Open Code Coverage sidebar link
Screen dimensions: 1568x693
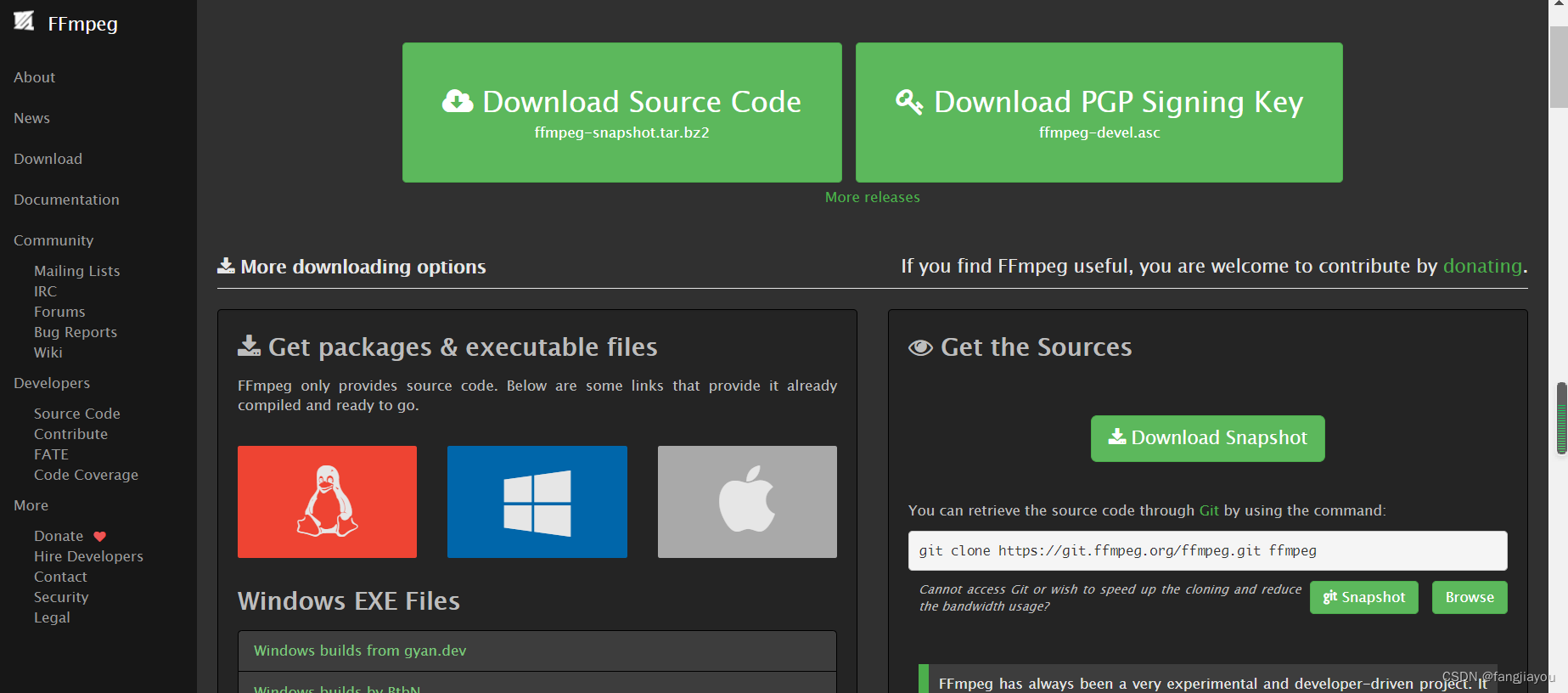[x=86, y=475]
